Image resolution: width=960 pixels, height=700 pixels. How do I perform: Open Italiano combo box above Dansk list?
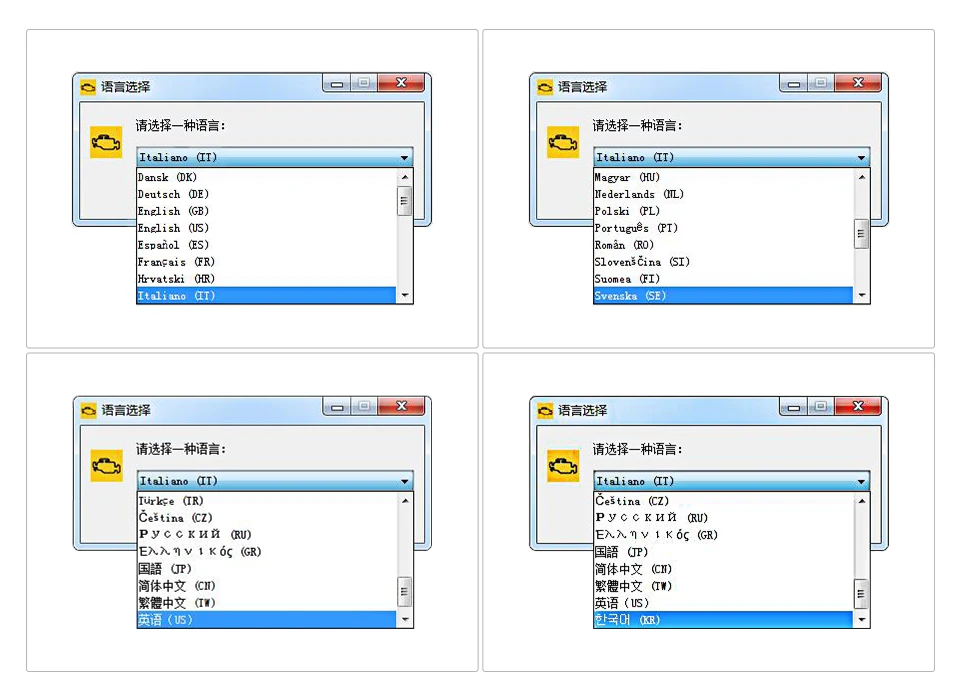pyautogui.click(x=275, y=157)
